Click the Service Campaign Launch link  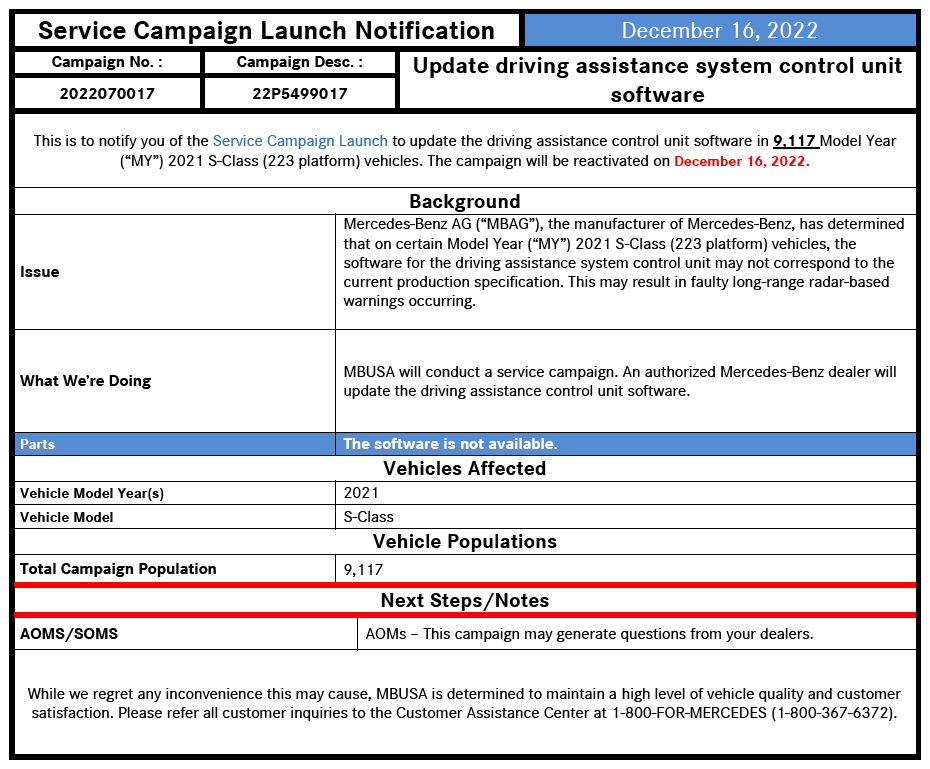tap(300, 141)
